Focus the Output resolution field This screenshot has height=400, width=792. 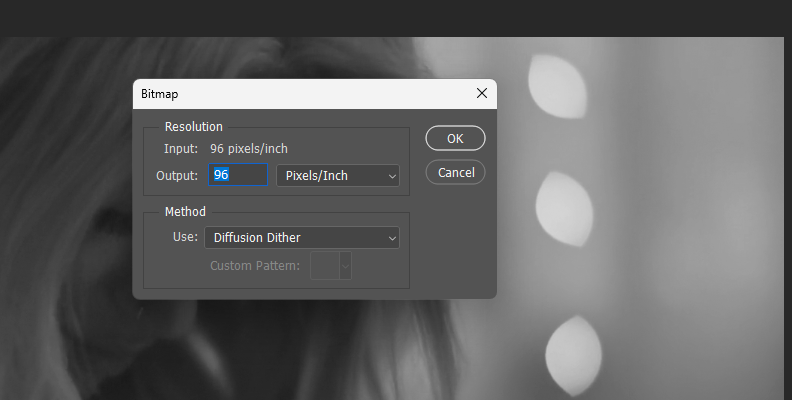tap(238, 175)
